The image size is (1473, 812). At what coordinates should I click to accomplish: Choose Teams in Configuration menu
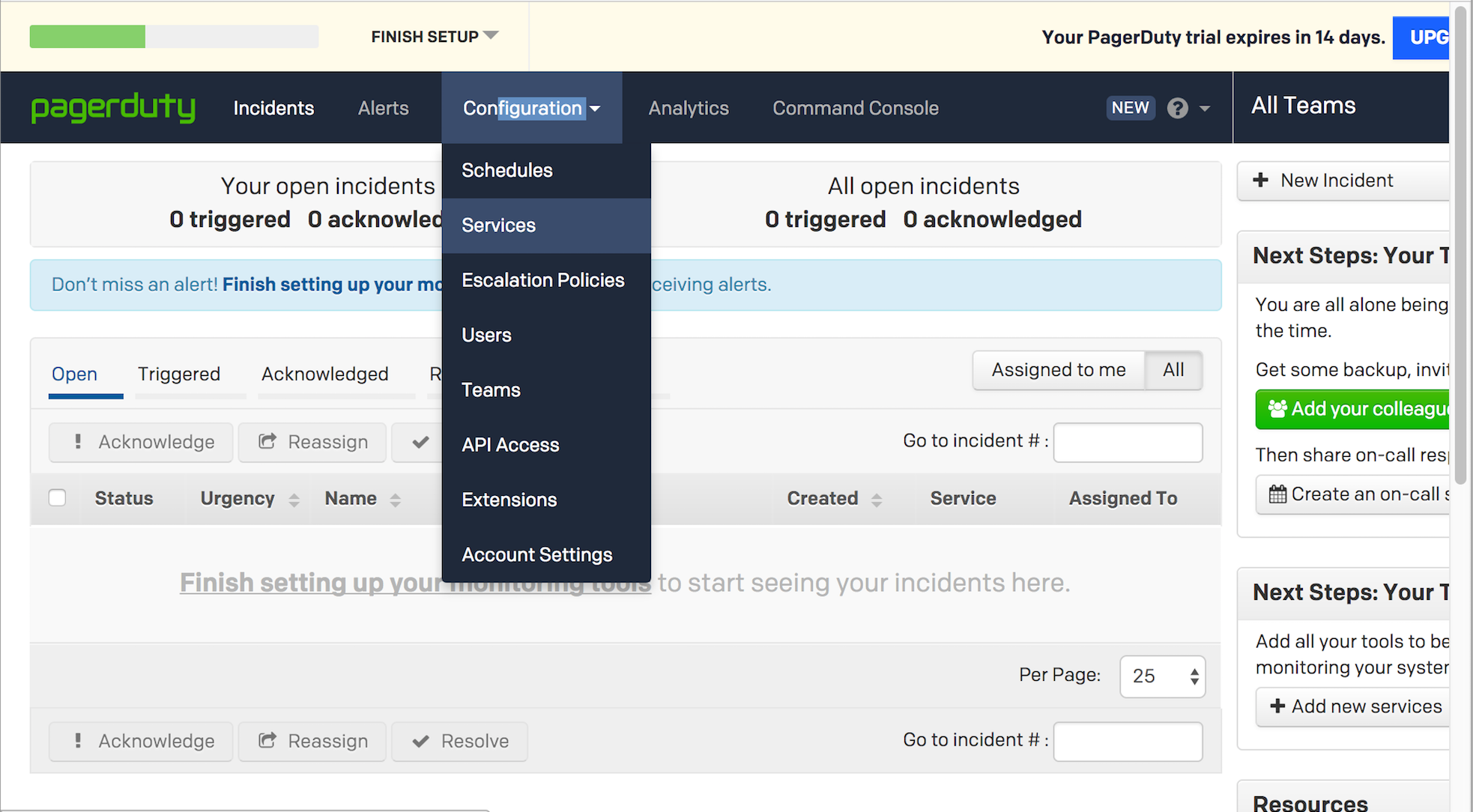(x=546, y=390)
